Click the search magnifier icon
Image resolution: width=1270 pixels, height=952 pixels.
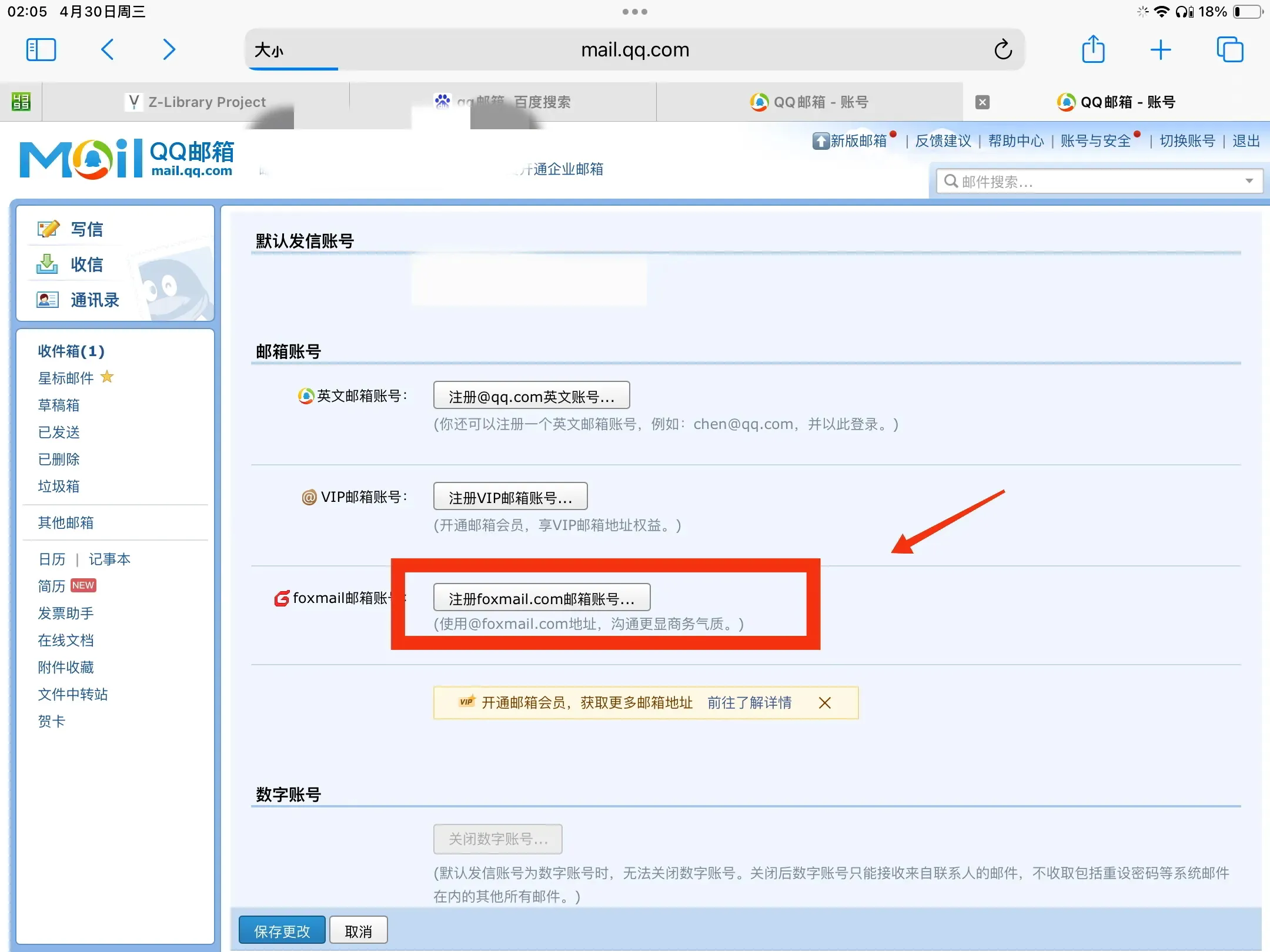pos(951,181)
